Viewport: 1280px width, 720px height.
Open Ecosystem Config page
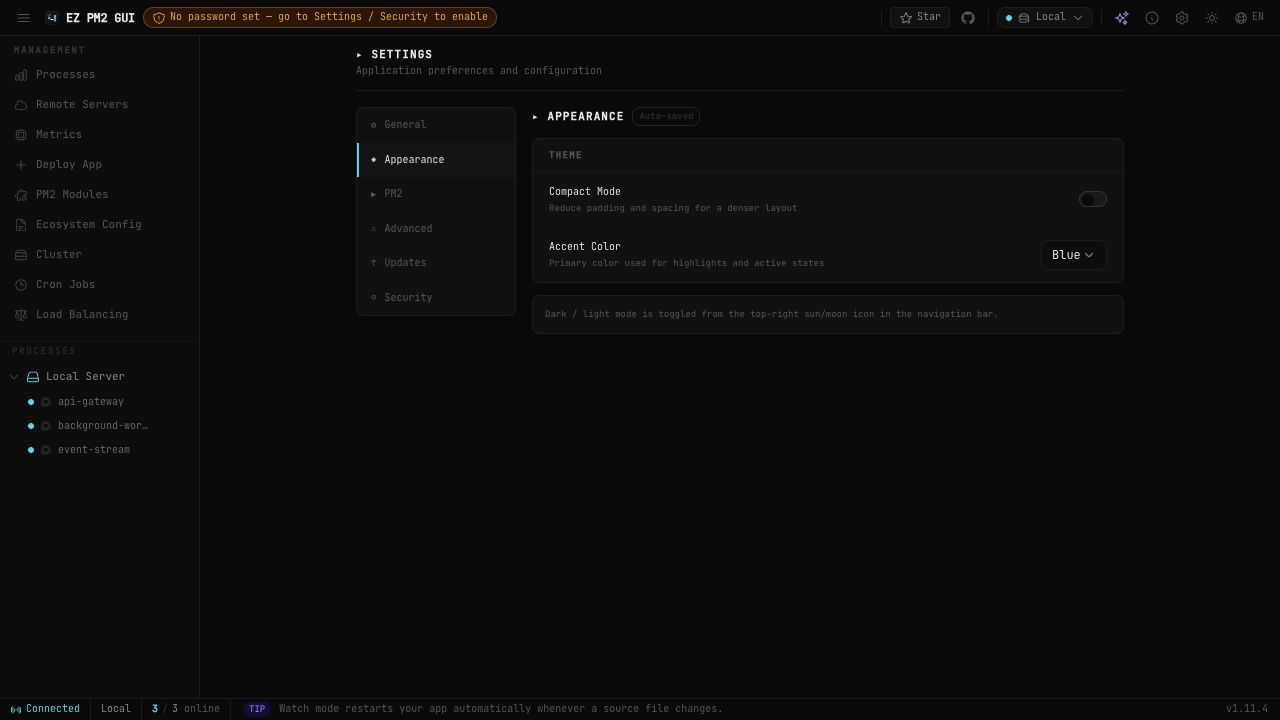pos(99,225)
